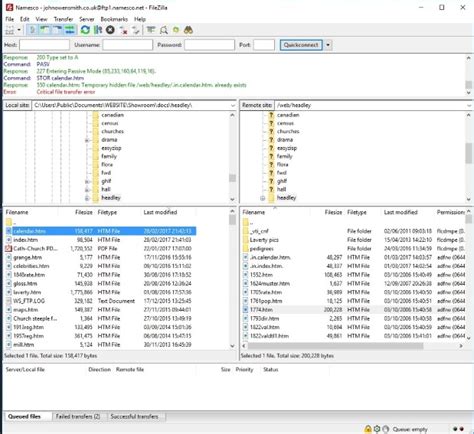This screenshot has height=434, width=474.
Task: Search files with binoculars icon
Action: point(188,30)
